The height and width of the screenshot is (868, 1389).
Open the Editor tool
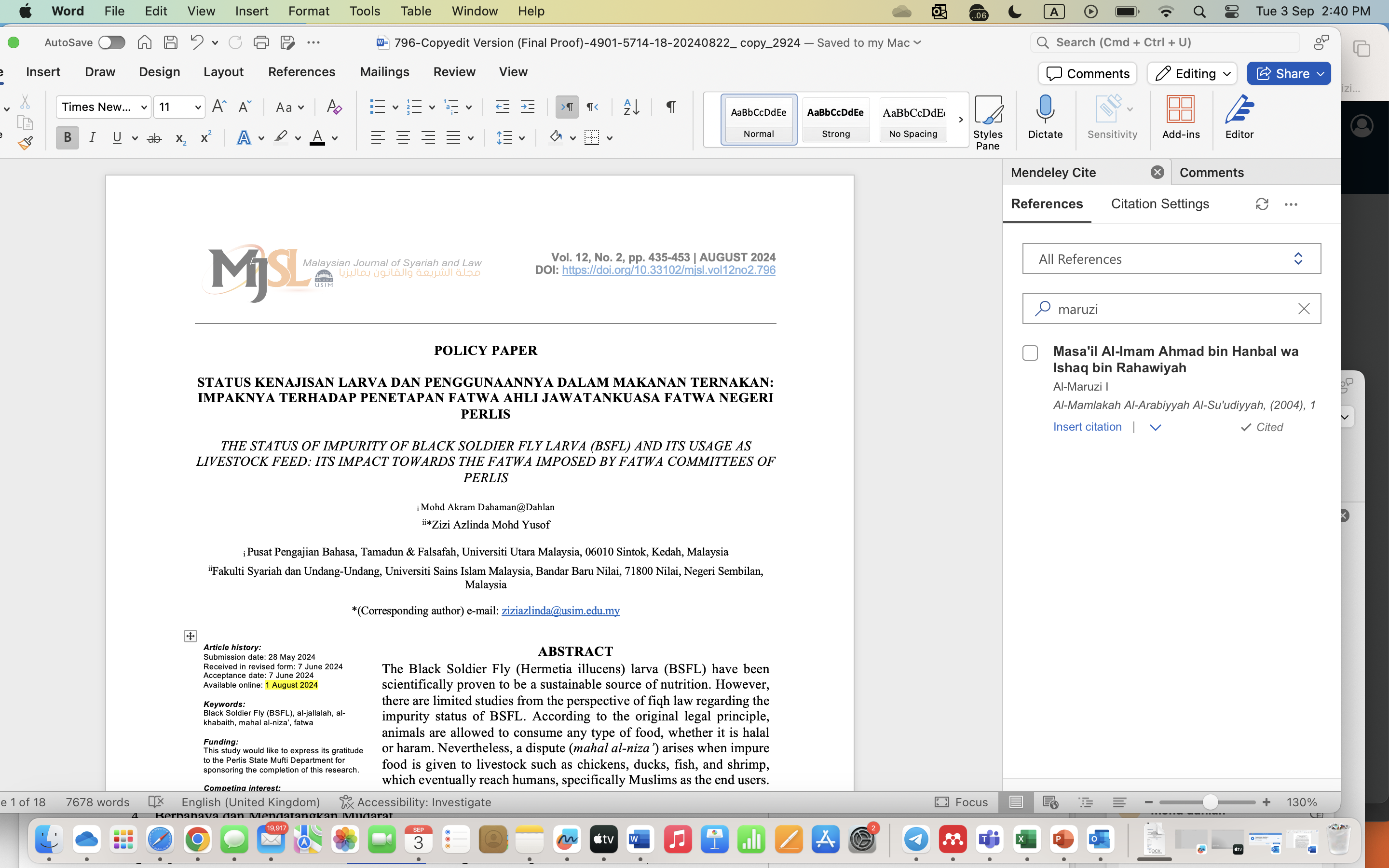tap(1239, 118)
